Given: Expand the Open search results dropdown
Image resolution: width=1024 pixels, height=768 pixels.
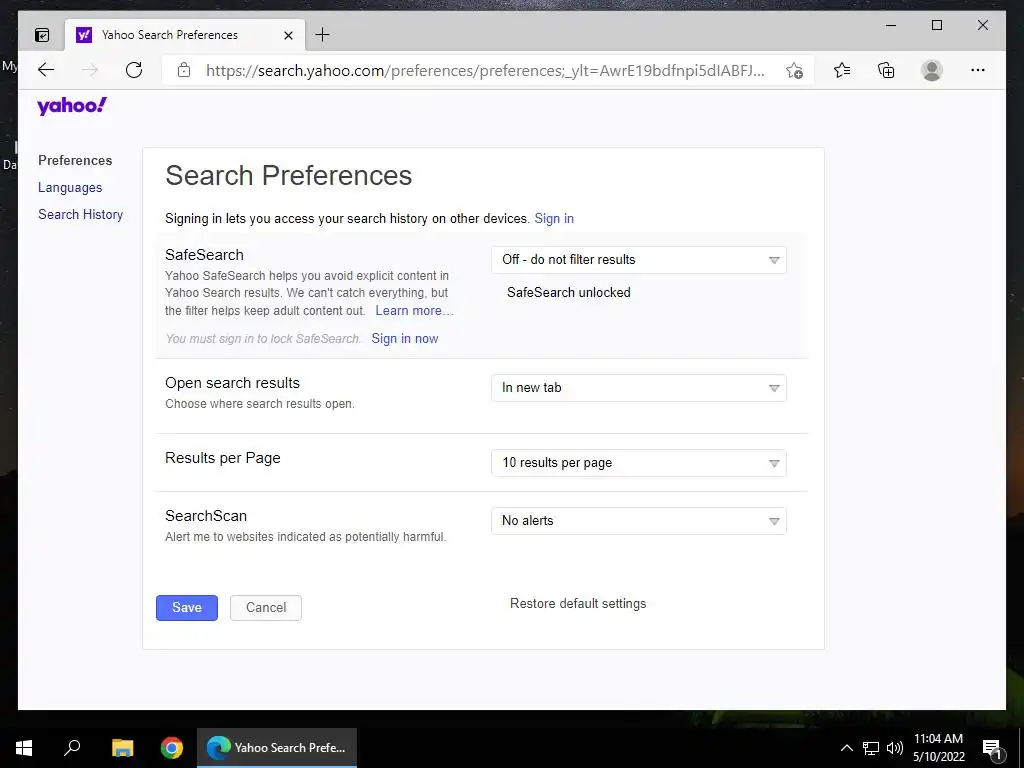Looking at the screenshot, I should (639, 388).
